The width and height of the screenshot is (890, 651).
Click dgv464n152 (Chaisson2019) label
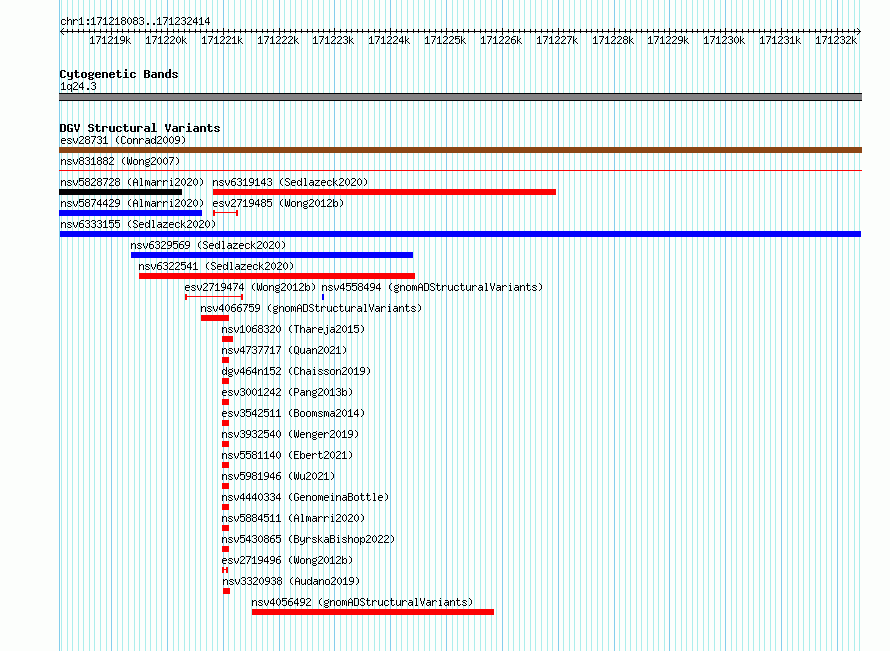(x=296, y=371)
